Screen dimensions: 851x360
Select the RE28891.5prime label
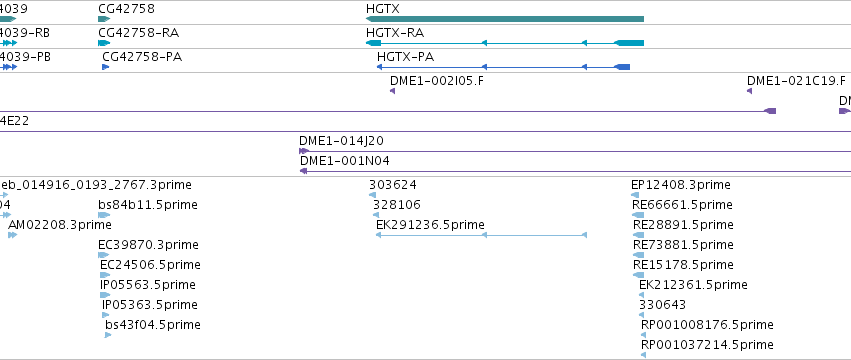(683, 224)
